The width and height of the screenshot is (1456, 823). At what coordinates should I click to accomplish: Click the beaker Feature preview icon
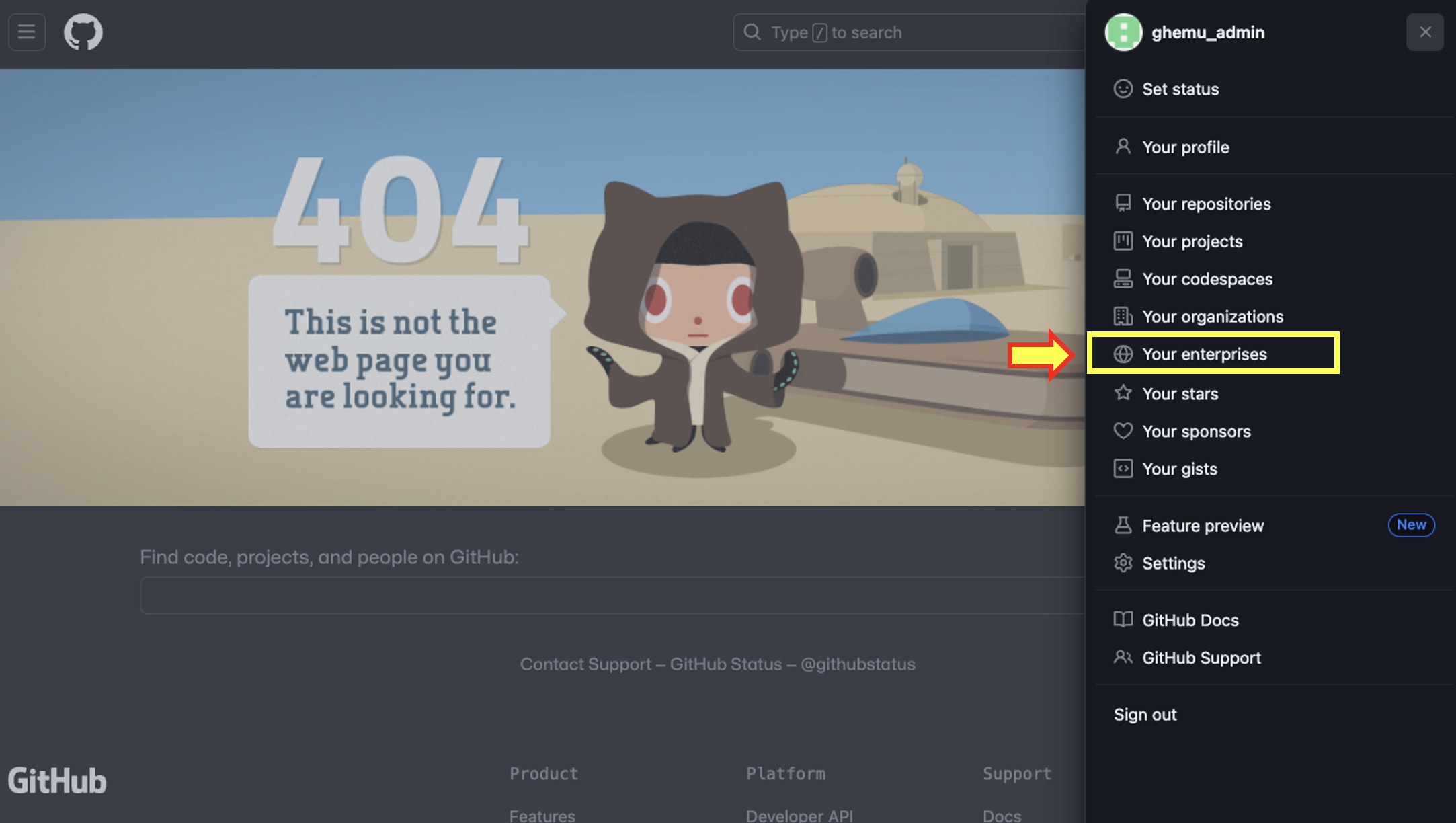coord(1123,525)
